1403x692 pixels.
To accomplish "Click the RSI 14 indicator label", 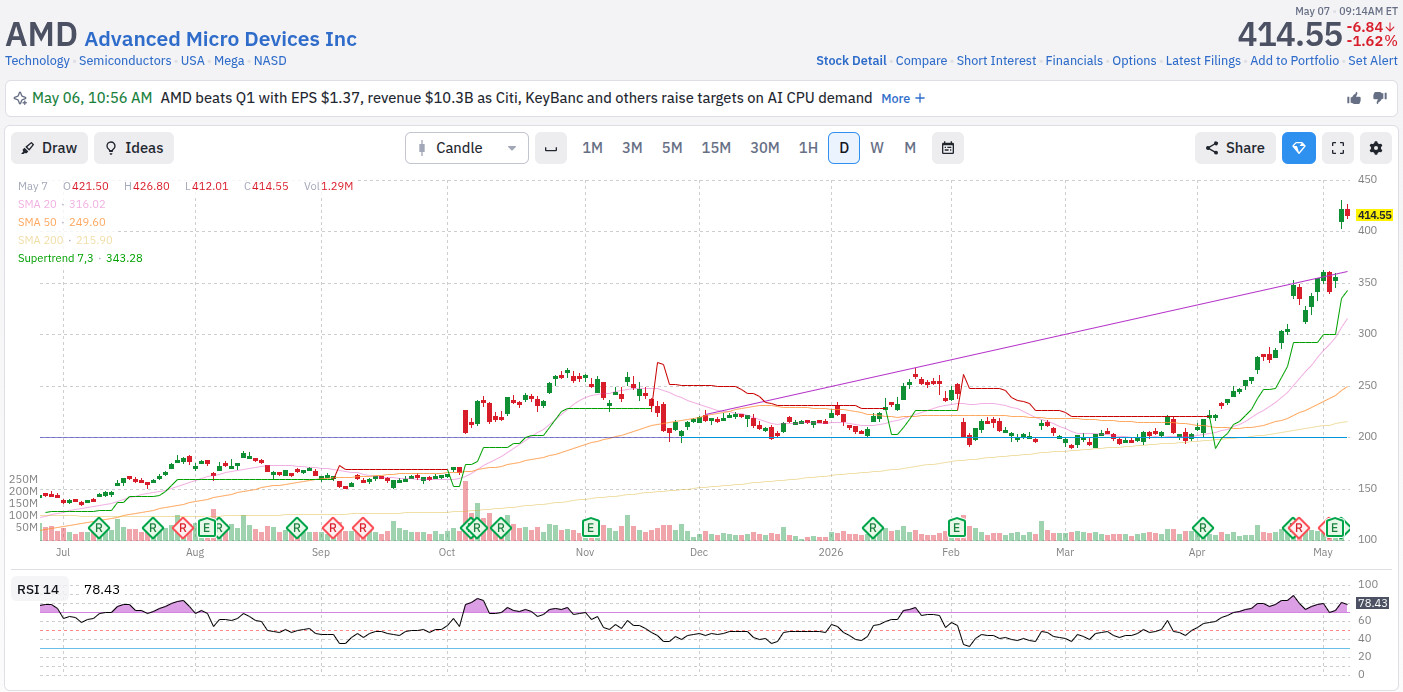I will [37, 589].
